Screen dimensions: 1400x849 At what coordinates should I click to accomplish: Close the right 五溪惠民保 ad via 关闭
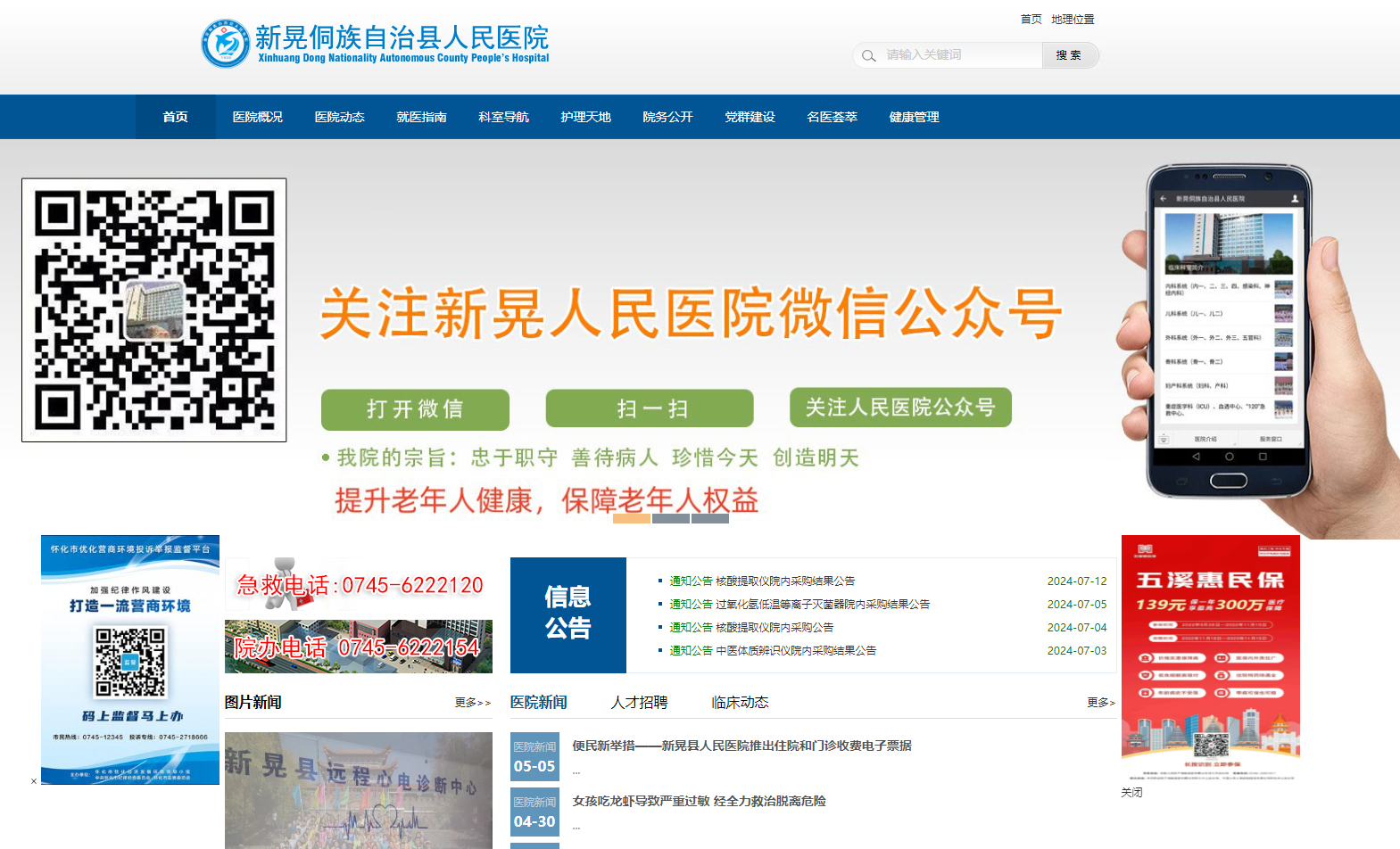coord(1131,792)
